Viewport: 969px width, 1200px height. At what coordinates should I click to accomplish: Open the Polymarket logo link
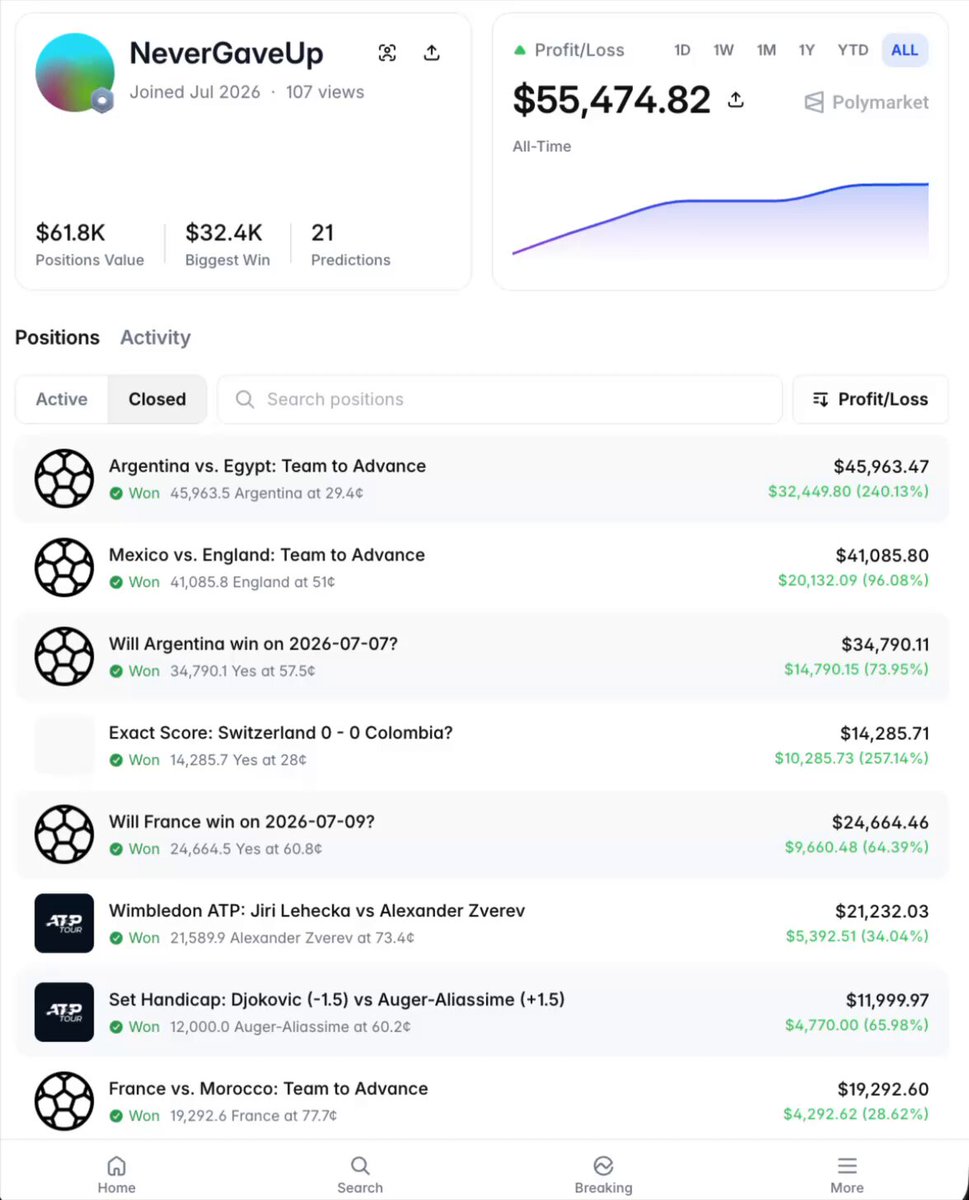pos(866,102)
